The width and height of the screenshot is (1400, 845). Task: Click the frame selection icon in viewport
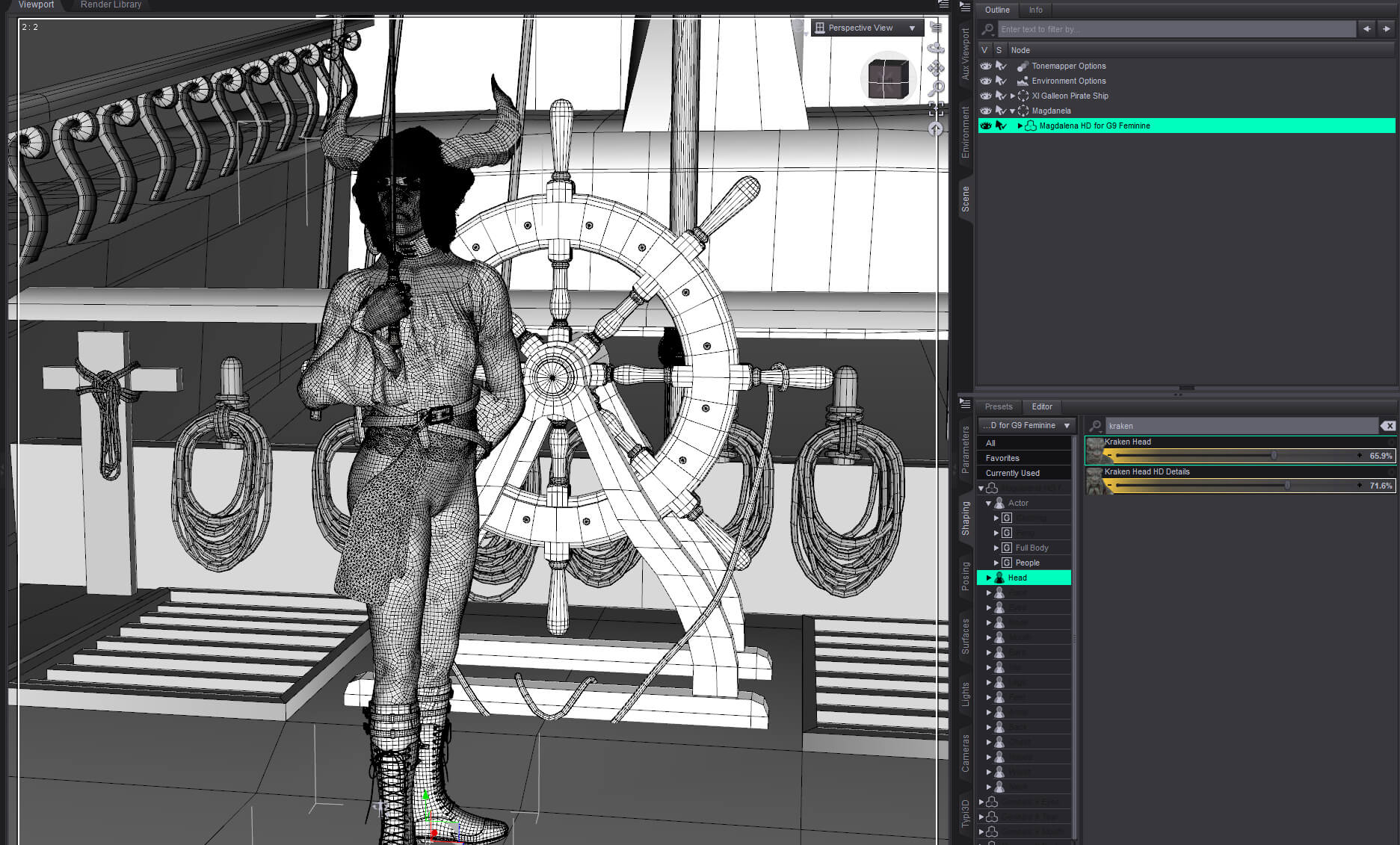click(936, 109)
